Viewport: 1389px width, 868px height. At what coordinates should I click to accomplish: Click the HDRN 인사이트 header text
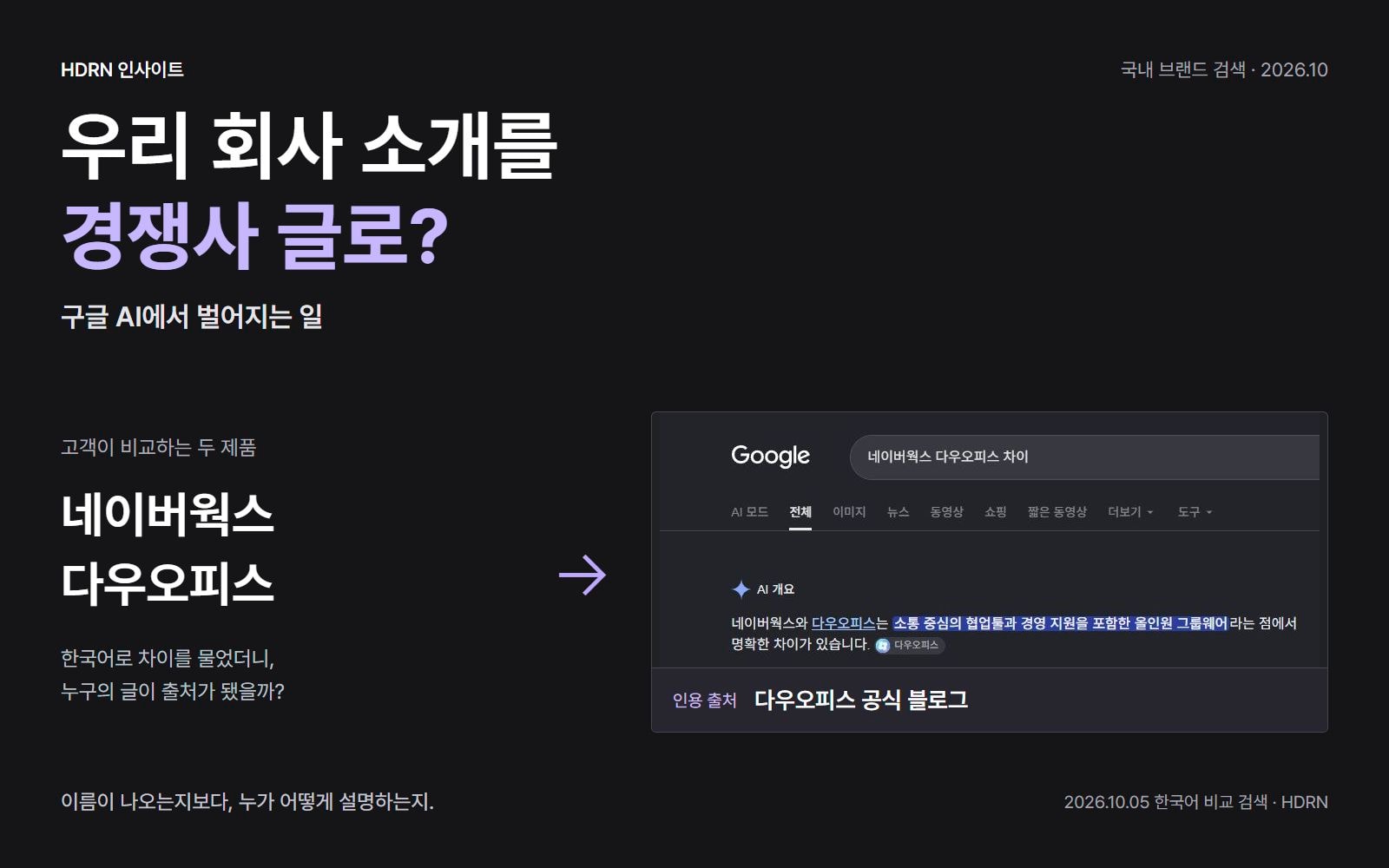122,70
